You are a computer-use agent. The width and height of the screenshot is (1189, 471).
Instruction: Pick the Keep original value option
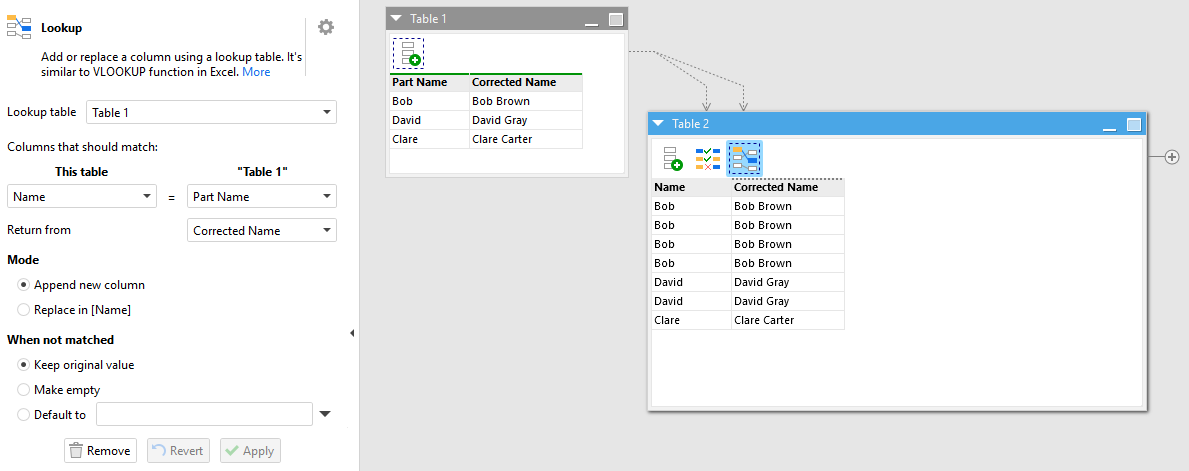click(76, 365)
